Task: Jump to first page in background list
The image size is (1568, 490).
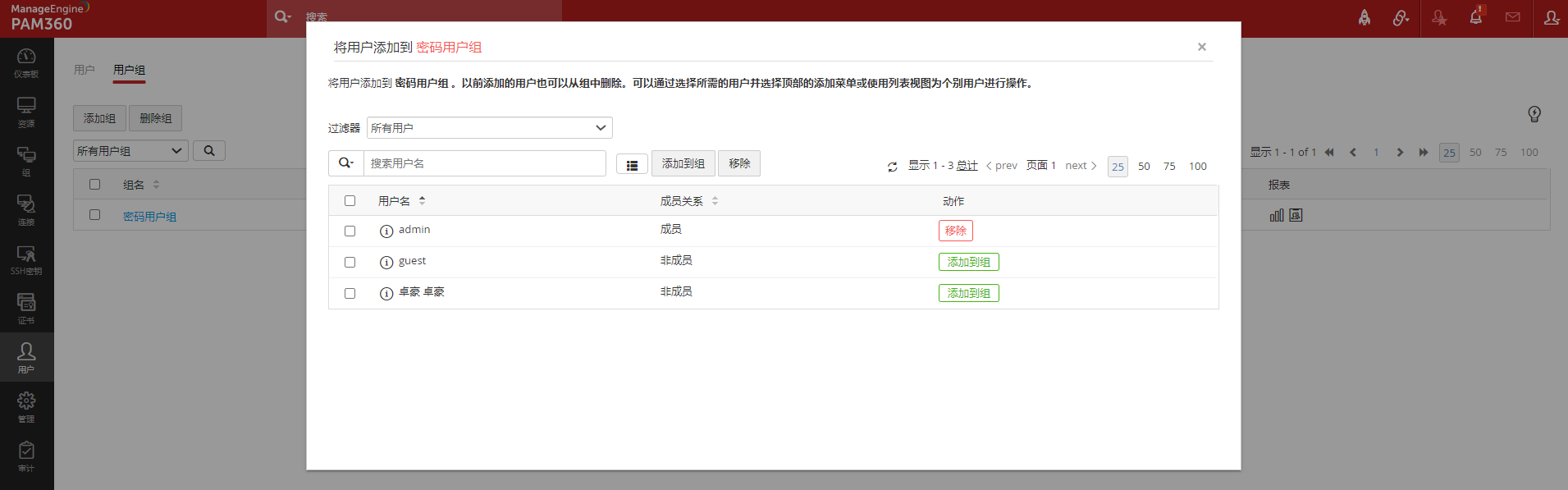Action: pos(1329,153)
